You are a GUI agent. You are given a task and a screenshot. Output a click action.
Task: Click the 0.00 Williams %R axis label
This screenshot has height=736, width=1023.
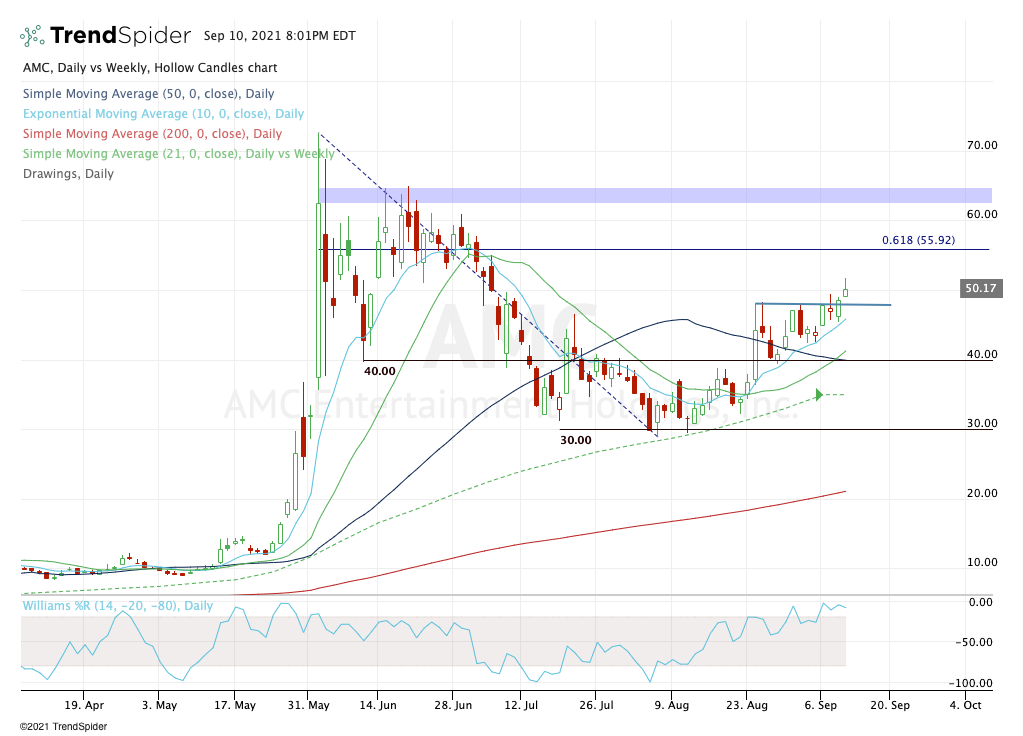coord(981,602)
